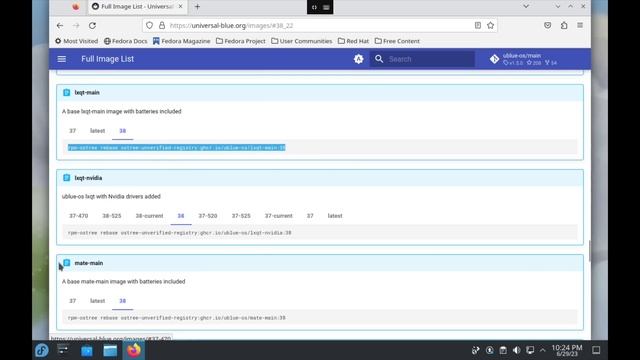
Task: Click the padlock site security icon
Action: (162, 25)
